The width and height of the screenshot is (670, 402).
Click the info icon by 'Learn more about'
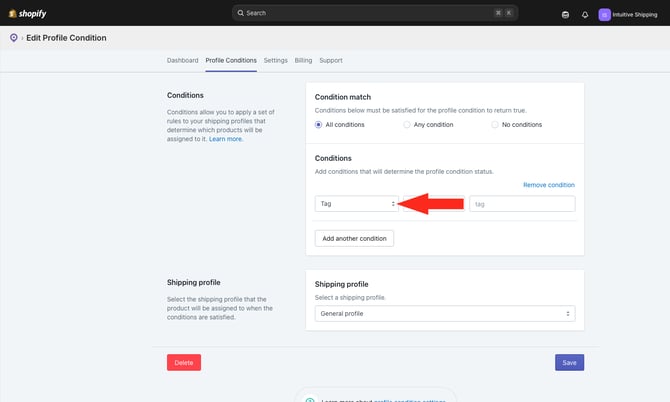coord(310,399)
